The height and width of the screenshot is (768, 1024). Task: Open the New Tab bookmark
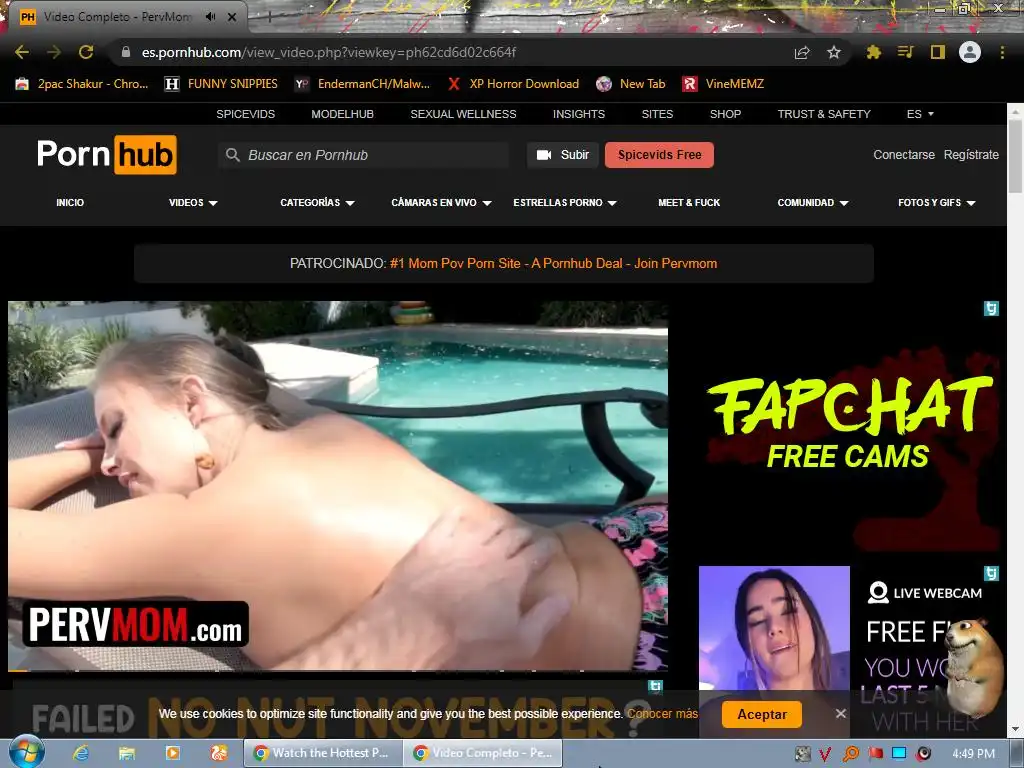pos(631,84)
